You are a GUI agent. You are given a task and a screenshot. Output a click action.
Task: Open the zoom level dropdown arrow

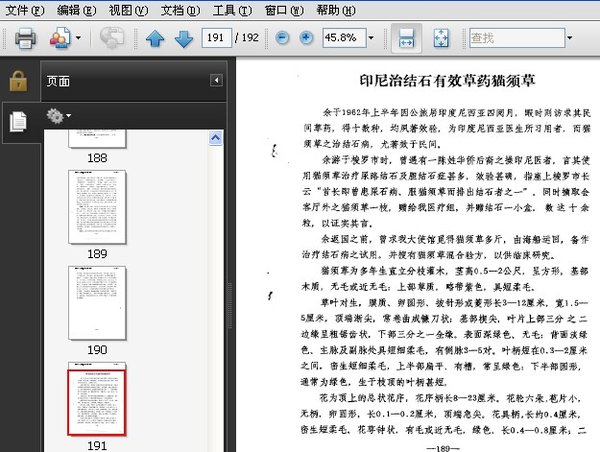[371, 38]
